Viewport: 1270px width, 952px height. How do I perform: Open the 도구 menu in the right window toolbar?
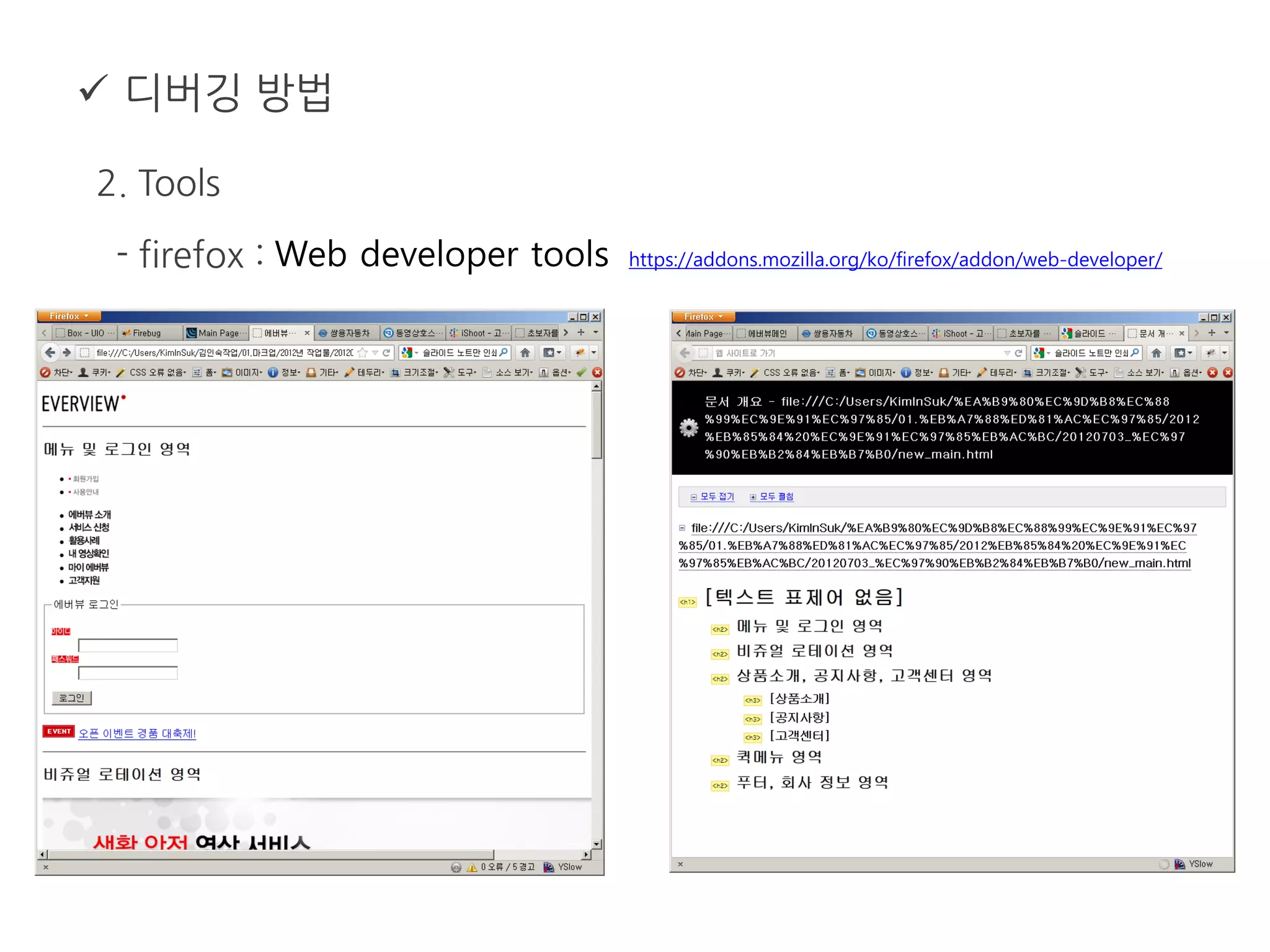click(1092, 372)
